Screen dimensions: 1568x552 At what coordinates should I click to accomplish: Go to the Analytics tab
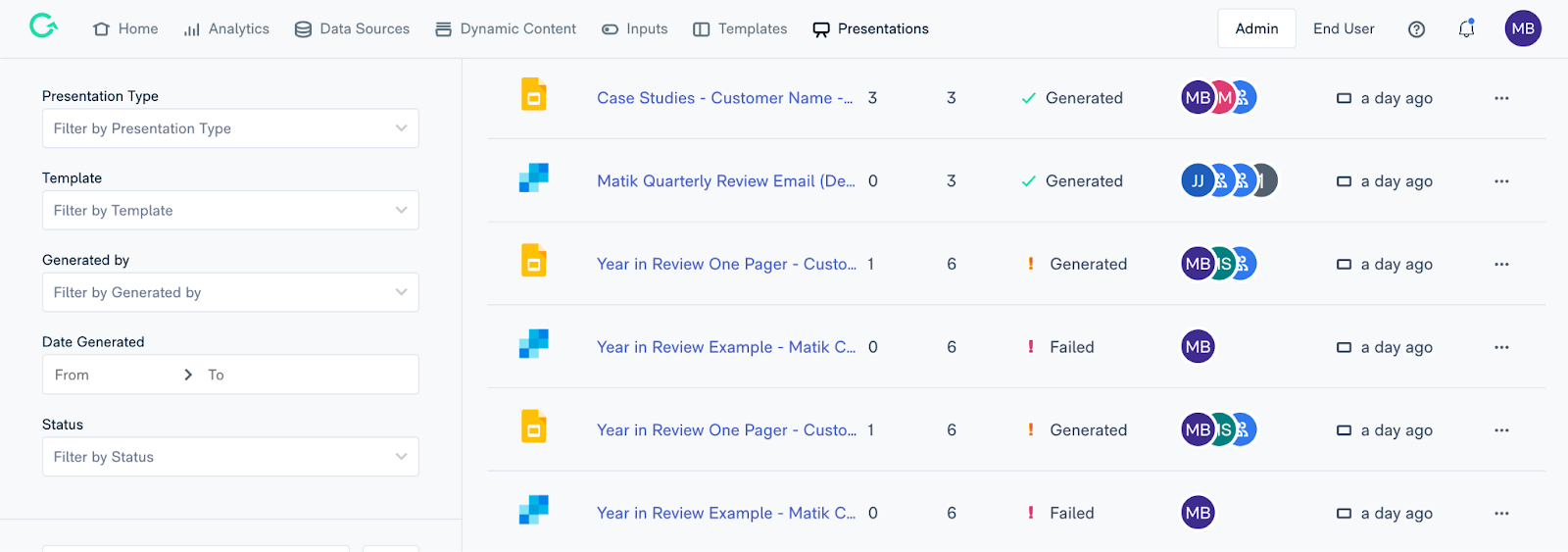point(226,29)
